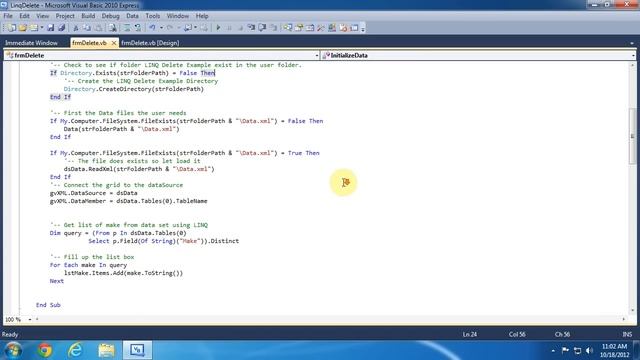Screen dimensions: 640x360
Task: Uncomment the selected lines icon
Action: pyautogui.click(x=138, y=28)
